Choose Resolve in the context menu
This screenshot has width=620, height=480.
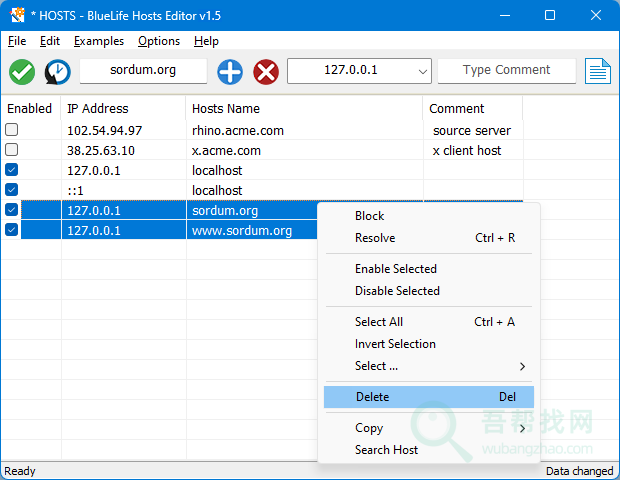[375, 238]
